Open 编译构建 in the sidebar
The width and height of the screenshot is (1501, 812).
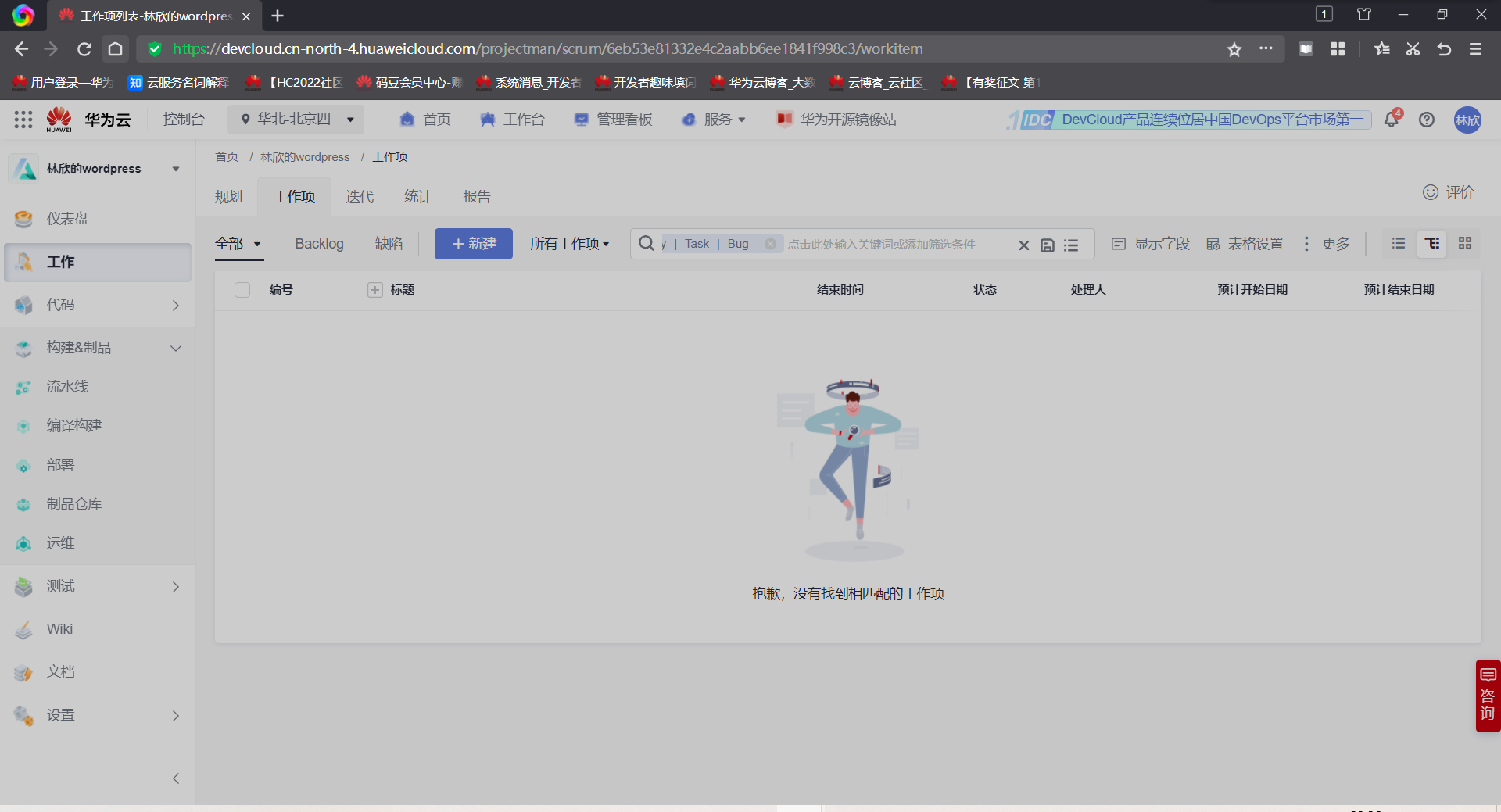98,426
